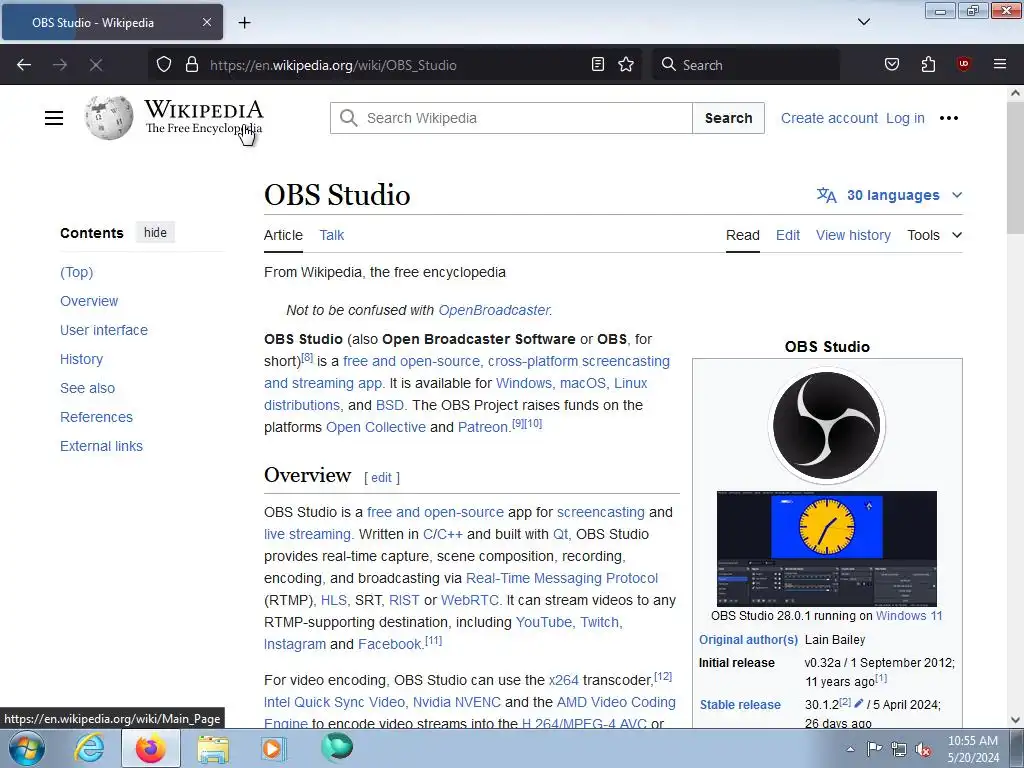
Task: Close the OBS Studio - Wikipedia tab
Action: [206, 22]
